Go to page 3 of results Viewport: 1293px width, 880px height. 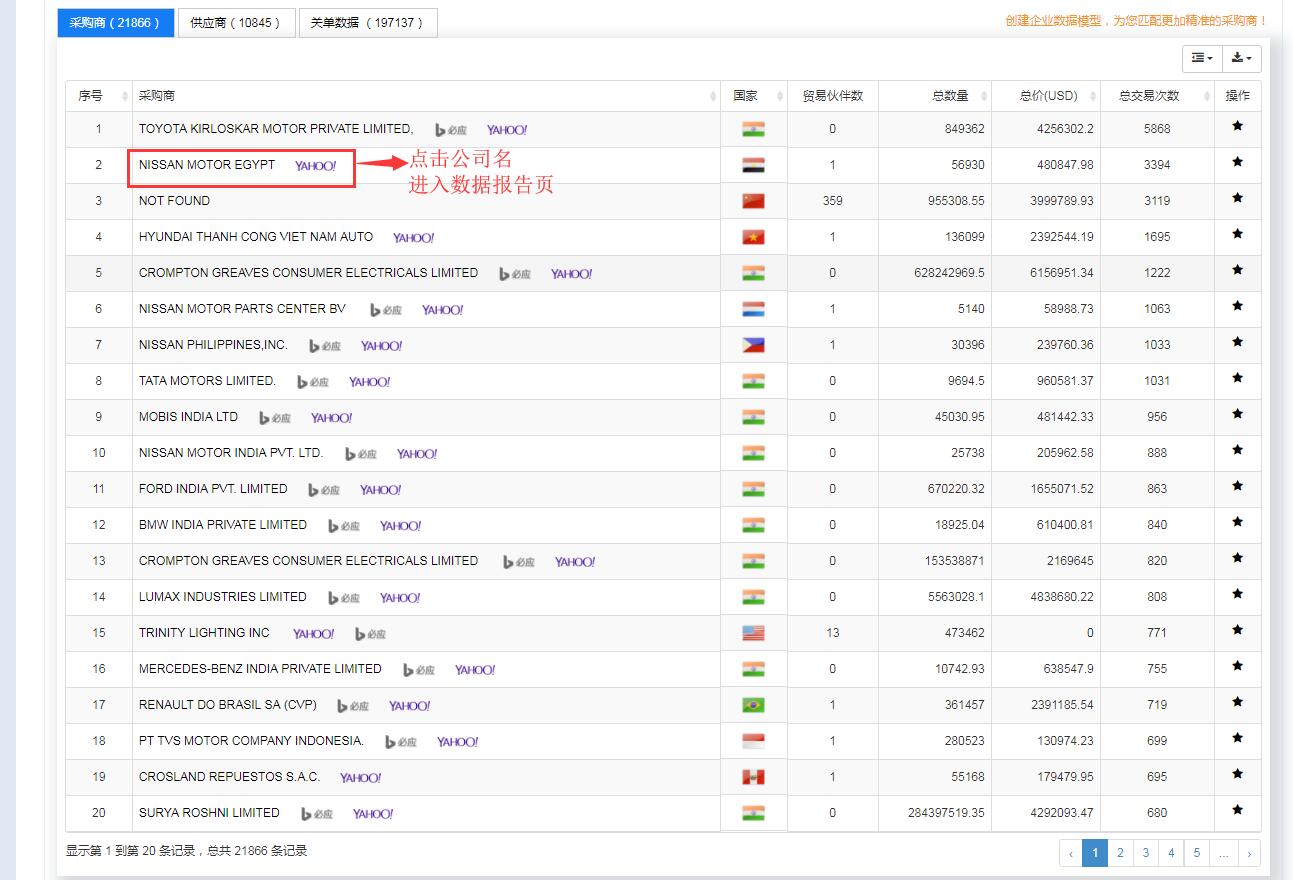[1146, 853]
